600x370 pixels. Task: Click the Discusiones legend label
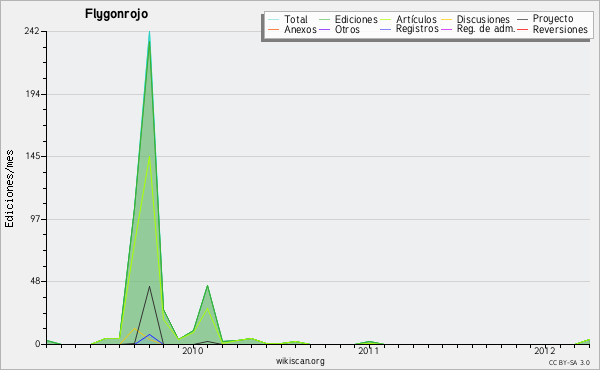click(x=483, y=19)
